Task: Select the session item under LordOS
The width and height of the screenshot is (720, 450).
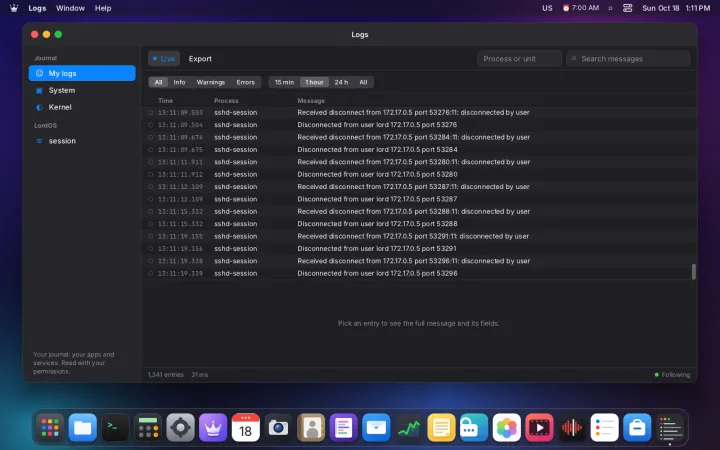Action: (x=82, y=141)
